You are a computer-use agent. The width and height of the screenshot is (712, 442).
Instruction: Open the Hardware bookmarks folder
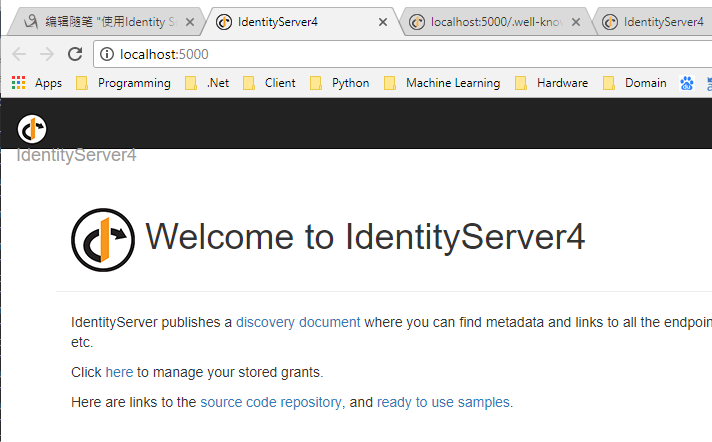tap(552, 83)
